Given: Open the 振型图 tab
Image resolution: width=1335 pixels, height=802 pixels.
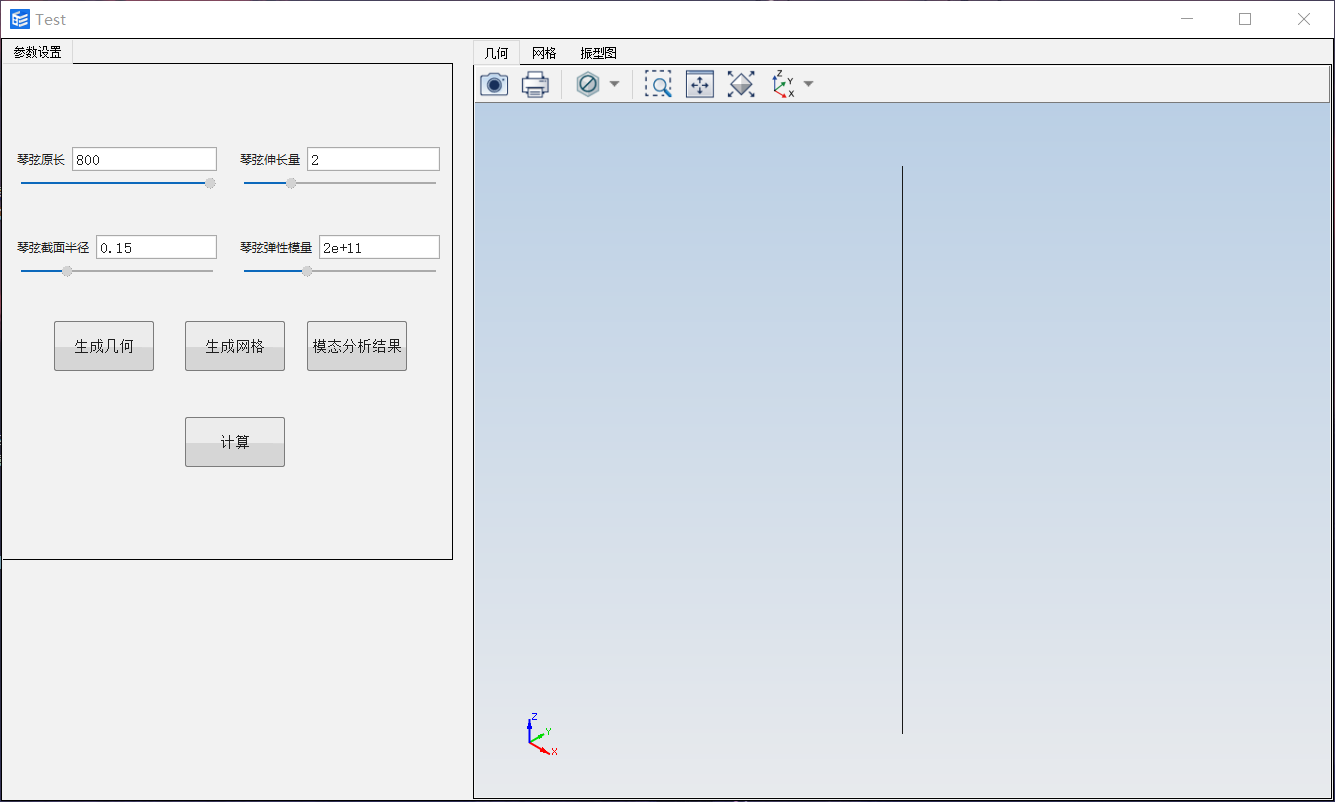Looking at the screenshot, I should pyautogui.click(x=598, y=53).
